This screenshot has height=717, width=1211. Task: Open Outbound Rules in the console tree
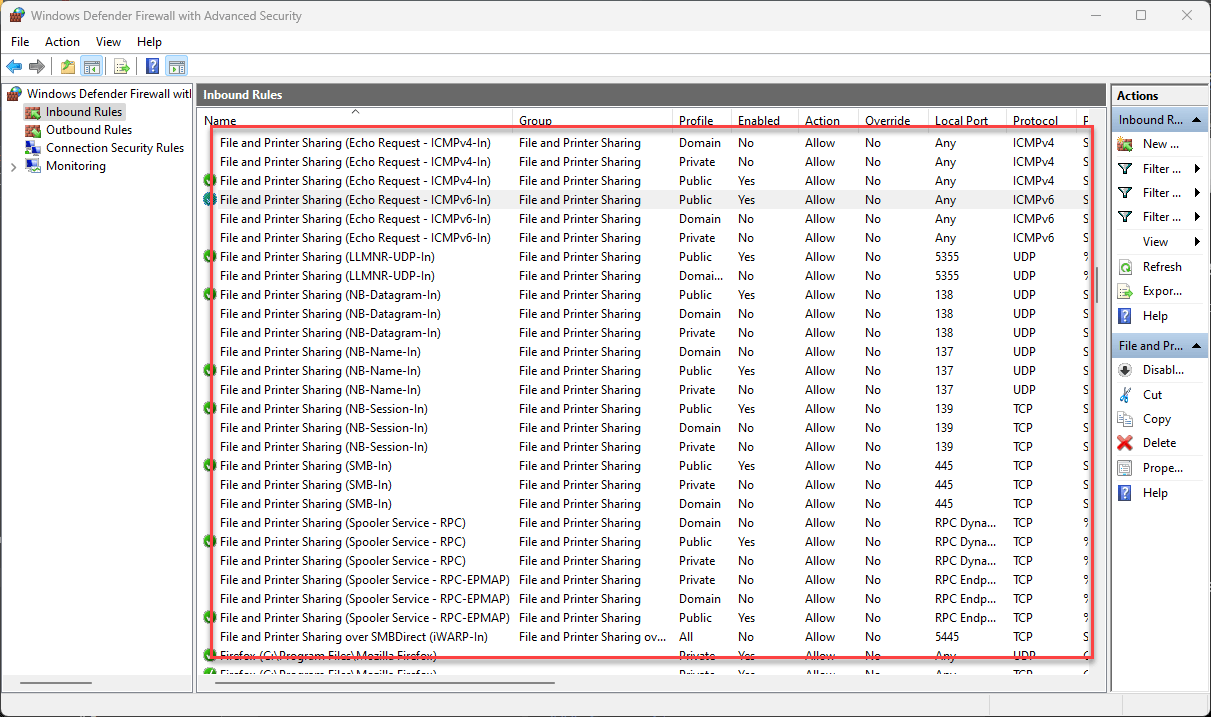click(89, 130)
